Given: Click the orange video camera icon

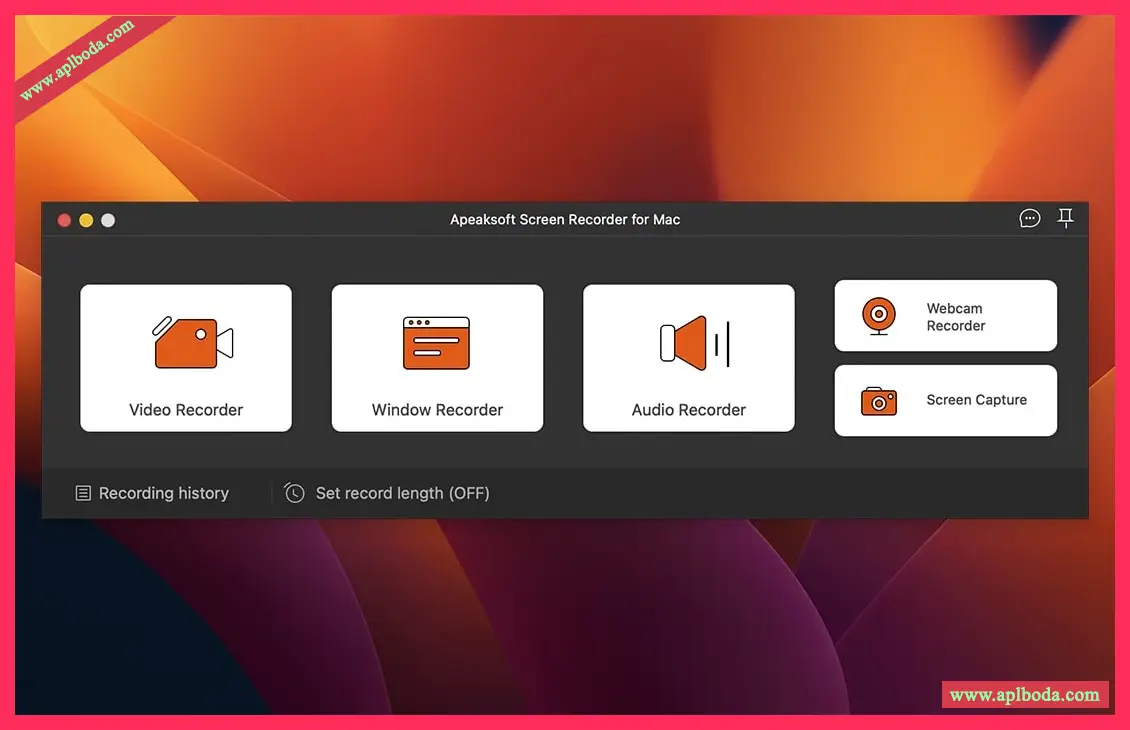Looking at the screenshot, I should (x=192, y=342).
